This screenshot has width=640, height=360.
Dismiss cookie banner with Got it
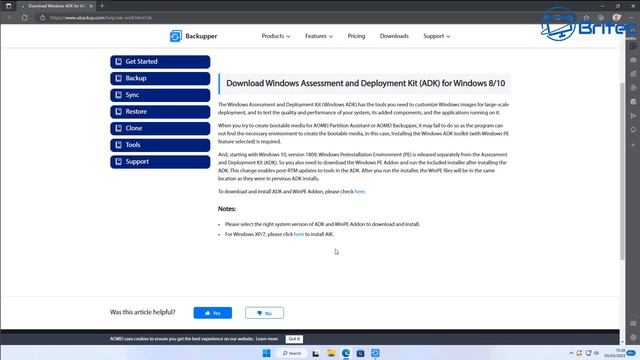[294, 339]
